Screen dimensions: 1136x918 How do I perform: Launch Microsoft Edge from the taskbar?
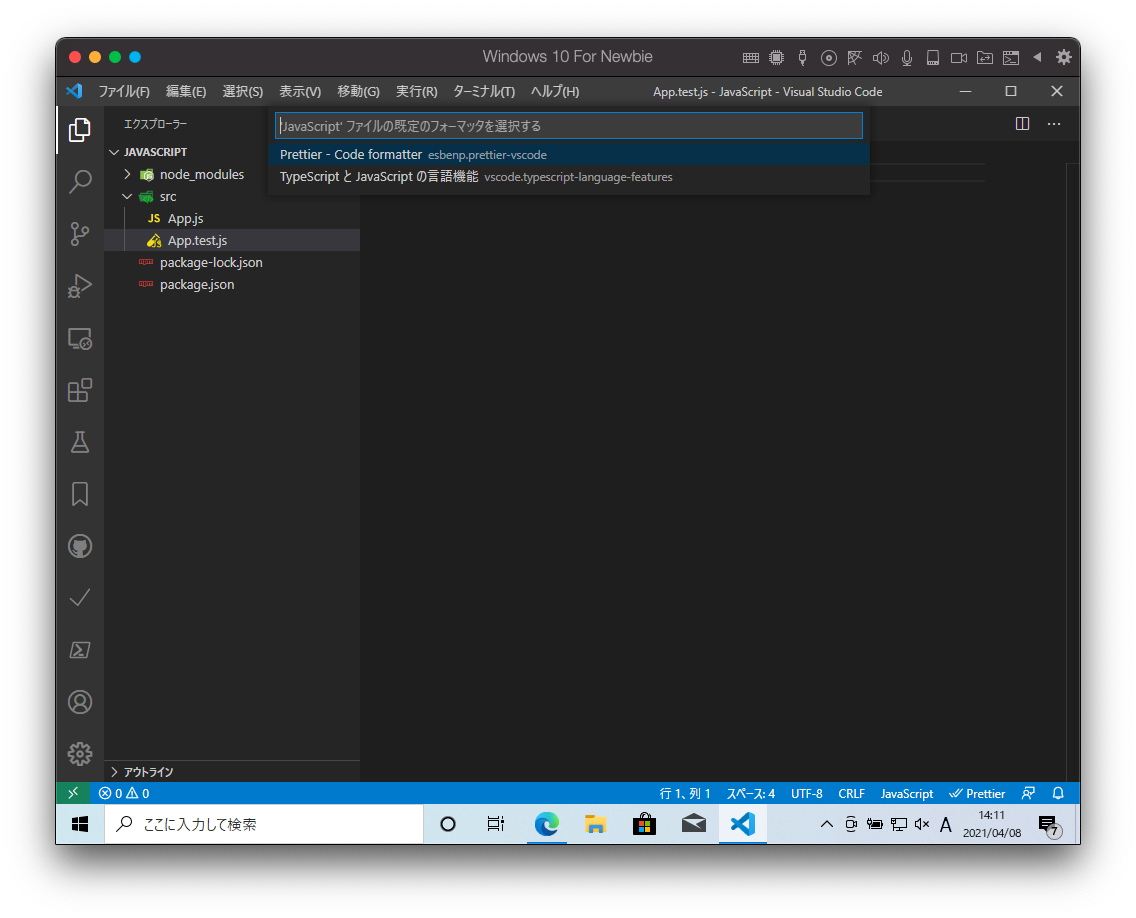pos(546,825)
